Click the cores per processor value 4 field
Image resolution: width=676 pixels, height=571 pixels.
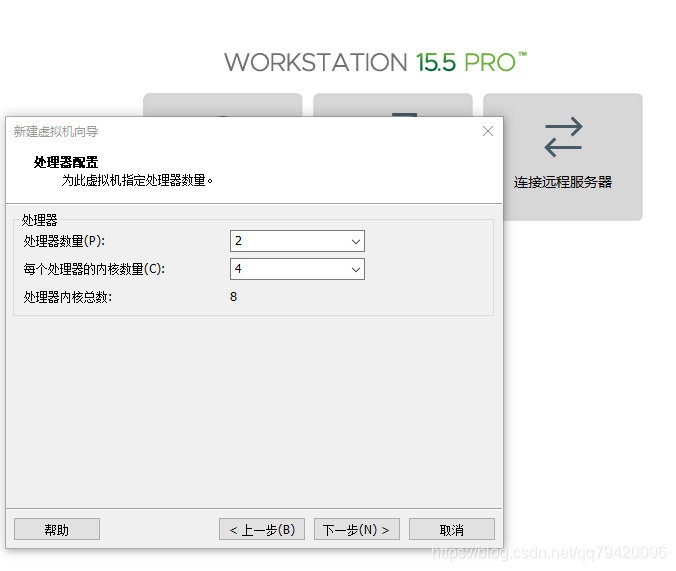click(297, 269)
